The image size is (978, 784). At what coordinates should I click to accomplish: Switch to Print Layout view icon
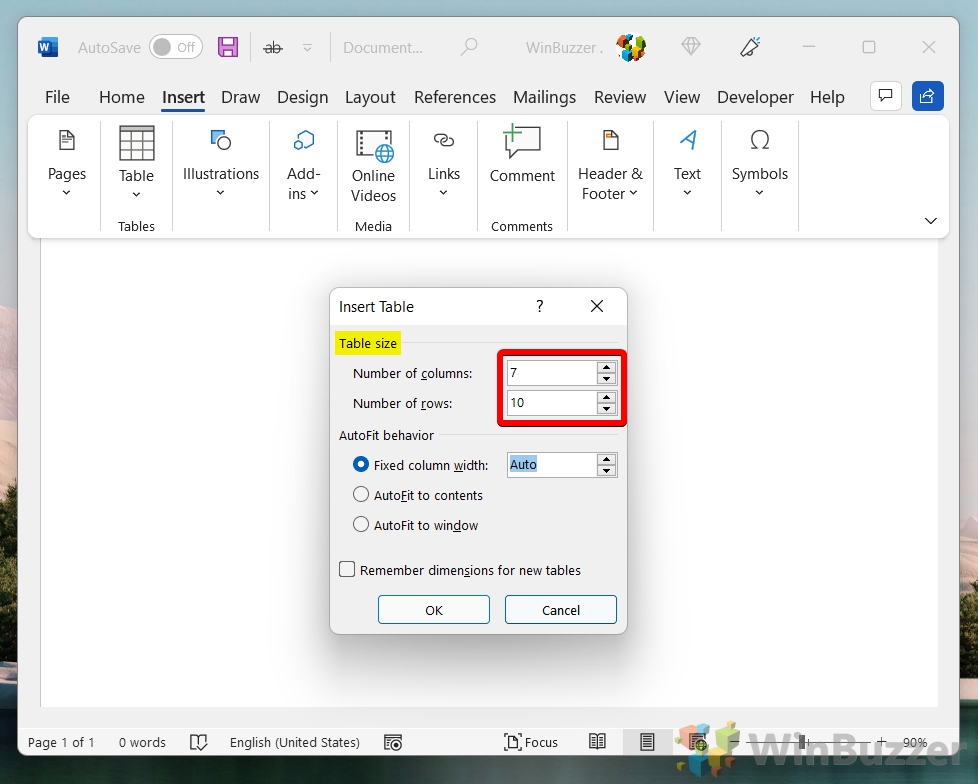tap(647, 742)
